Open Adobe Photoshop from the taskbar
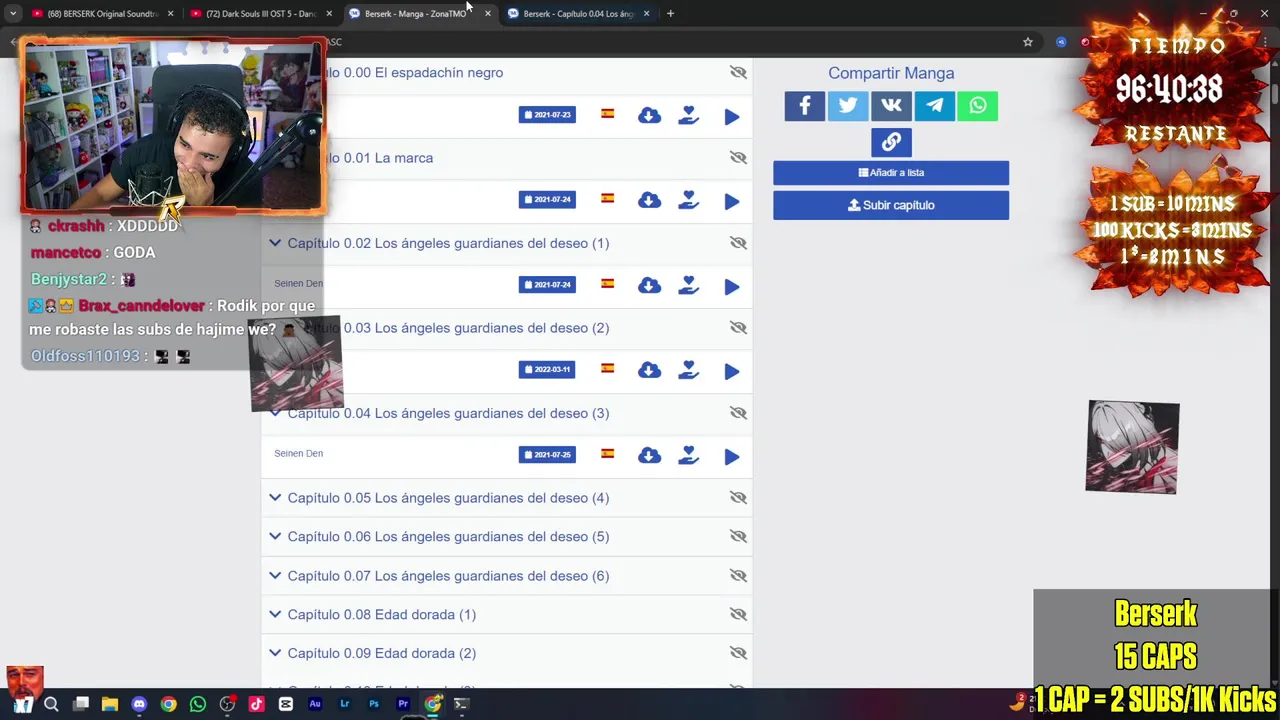This screenshot has height=720, width=1280. click(374, 704)
